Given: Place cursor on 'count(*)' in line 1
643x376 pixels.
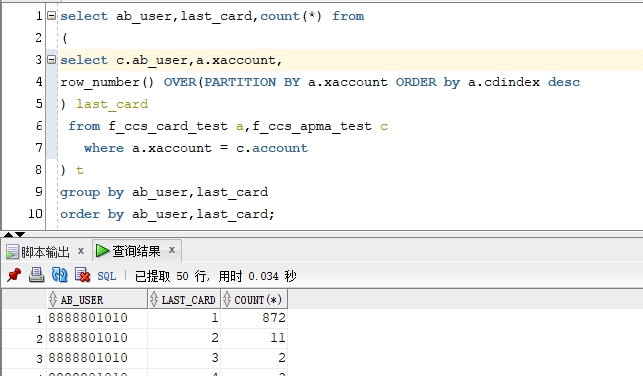Looking at the screenshot, I should 291,16.
